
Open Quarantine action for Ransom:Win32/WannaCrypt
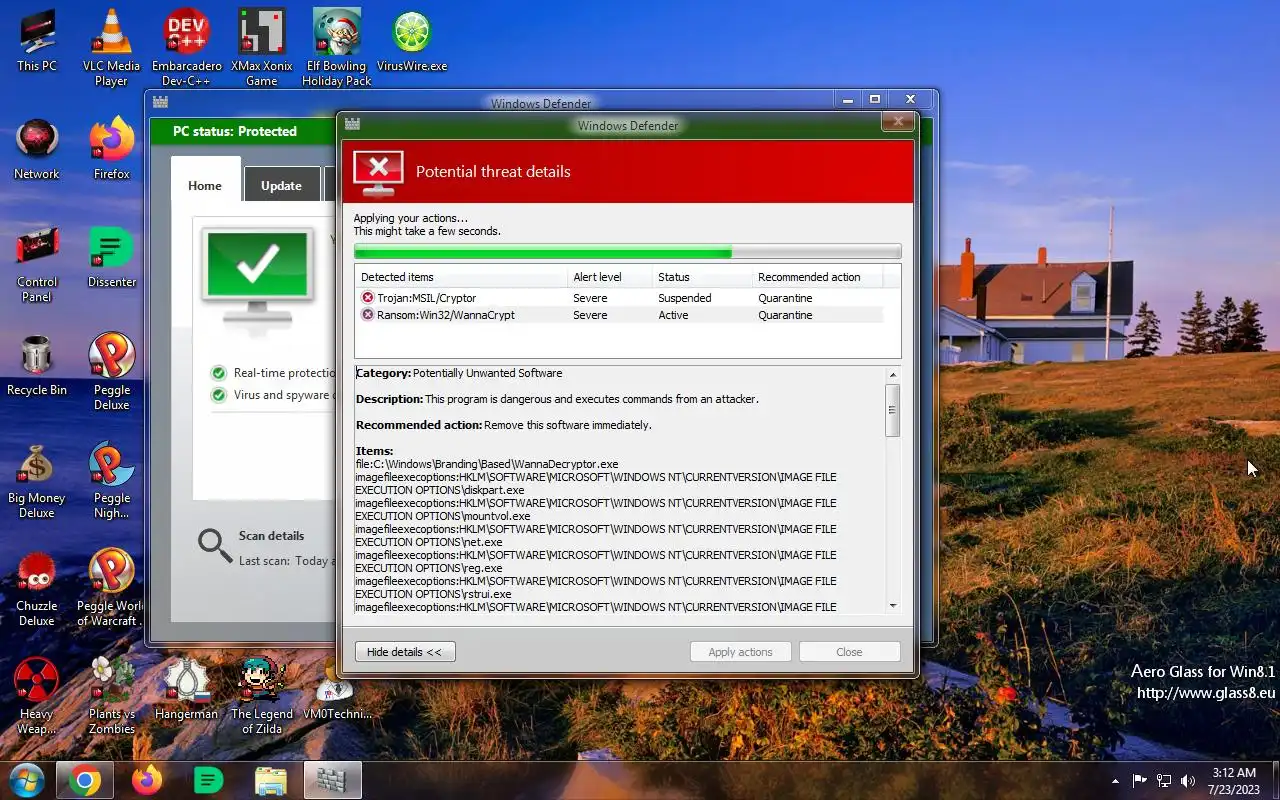(x=785, y=315)
